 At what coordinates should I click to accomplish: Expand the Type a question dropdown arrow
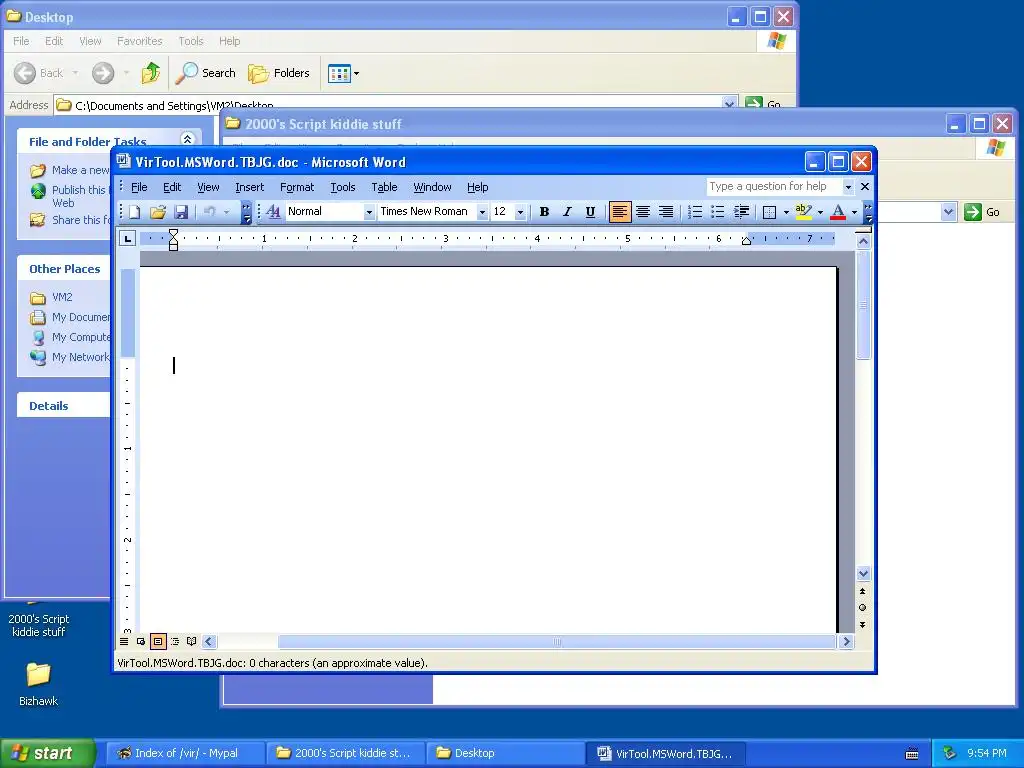pyautogui.click(x=848, y=187)
